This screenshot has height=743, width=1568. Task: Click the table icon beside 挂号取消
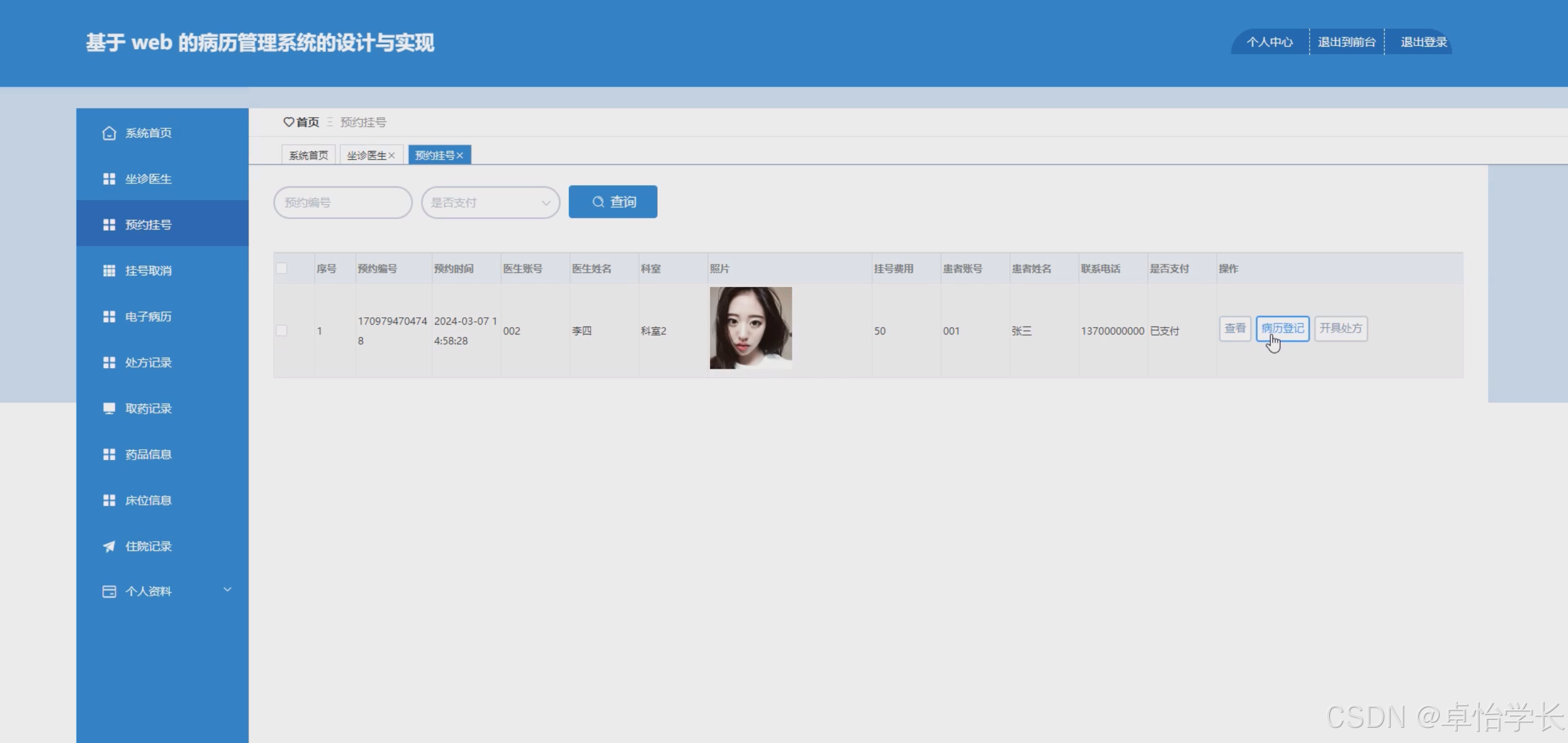tap(109, 271)
